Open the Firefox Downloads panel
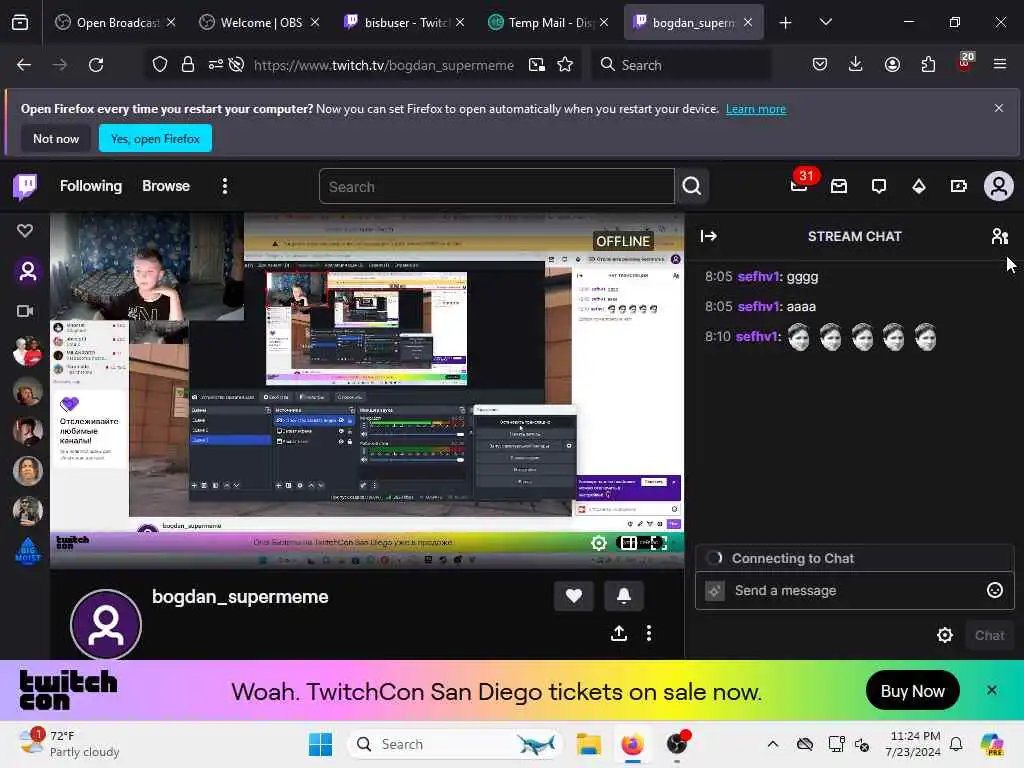 (x=856, y=64)
